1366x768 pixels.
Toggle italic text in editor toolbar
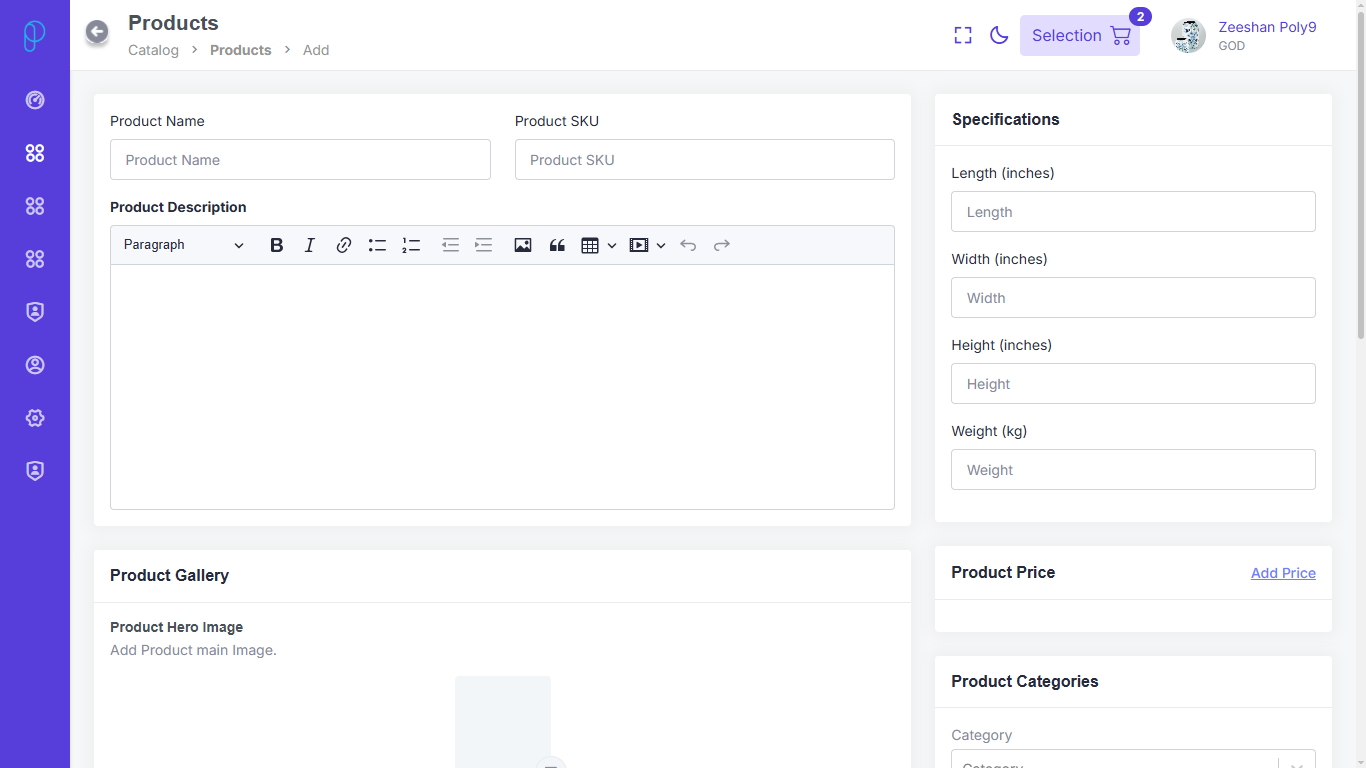click(310, 245)
